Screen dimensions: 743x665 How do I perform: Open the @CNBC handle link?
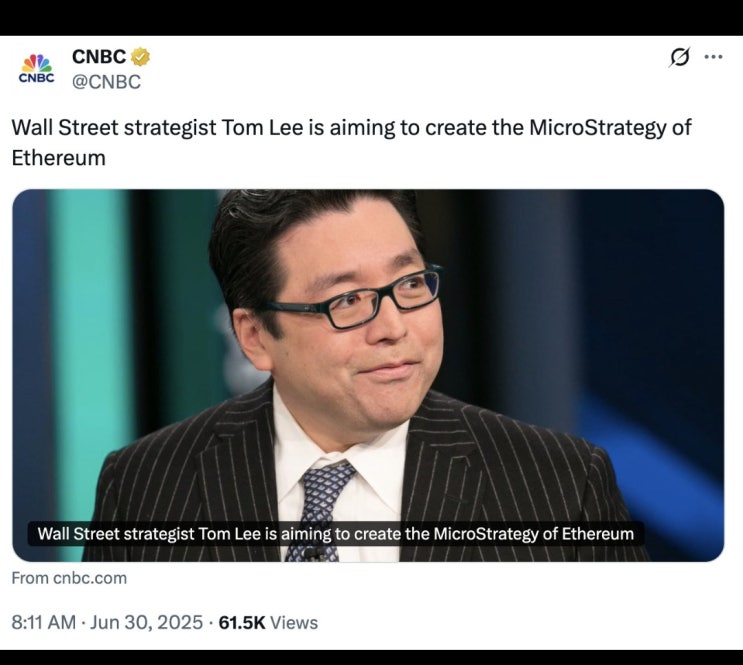pyautogui.click(x=106, y=82)
